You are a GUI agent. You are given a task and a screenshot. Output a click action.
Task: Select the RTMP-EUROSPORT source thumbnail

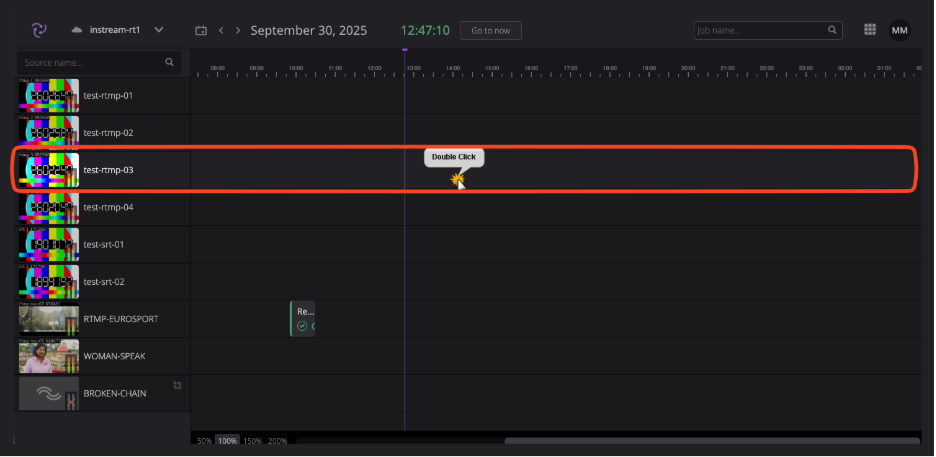[x=49, y=319]
